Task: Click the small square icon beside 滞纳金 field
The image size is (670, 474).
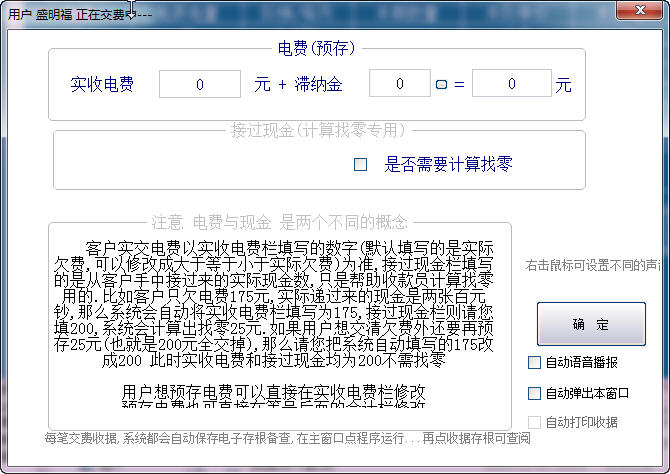Action: (440, 85)
